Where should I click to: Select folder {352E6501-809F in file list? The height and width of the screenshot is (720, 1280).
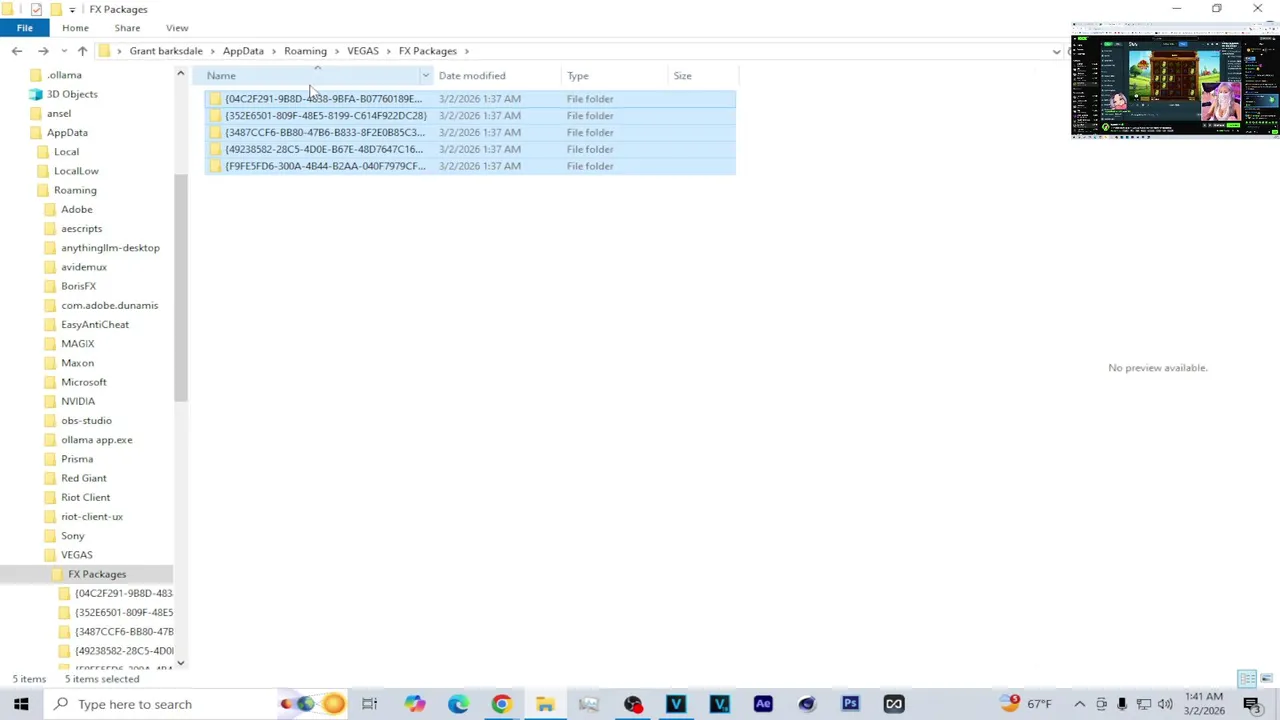point(470,116)
